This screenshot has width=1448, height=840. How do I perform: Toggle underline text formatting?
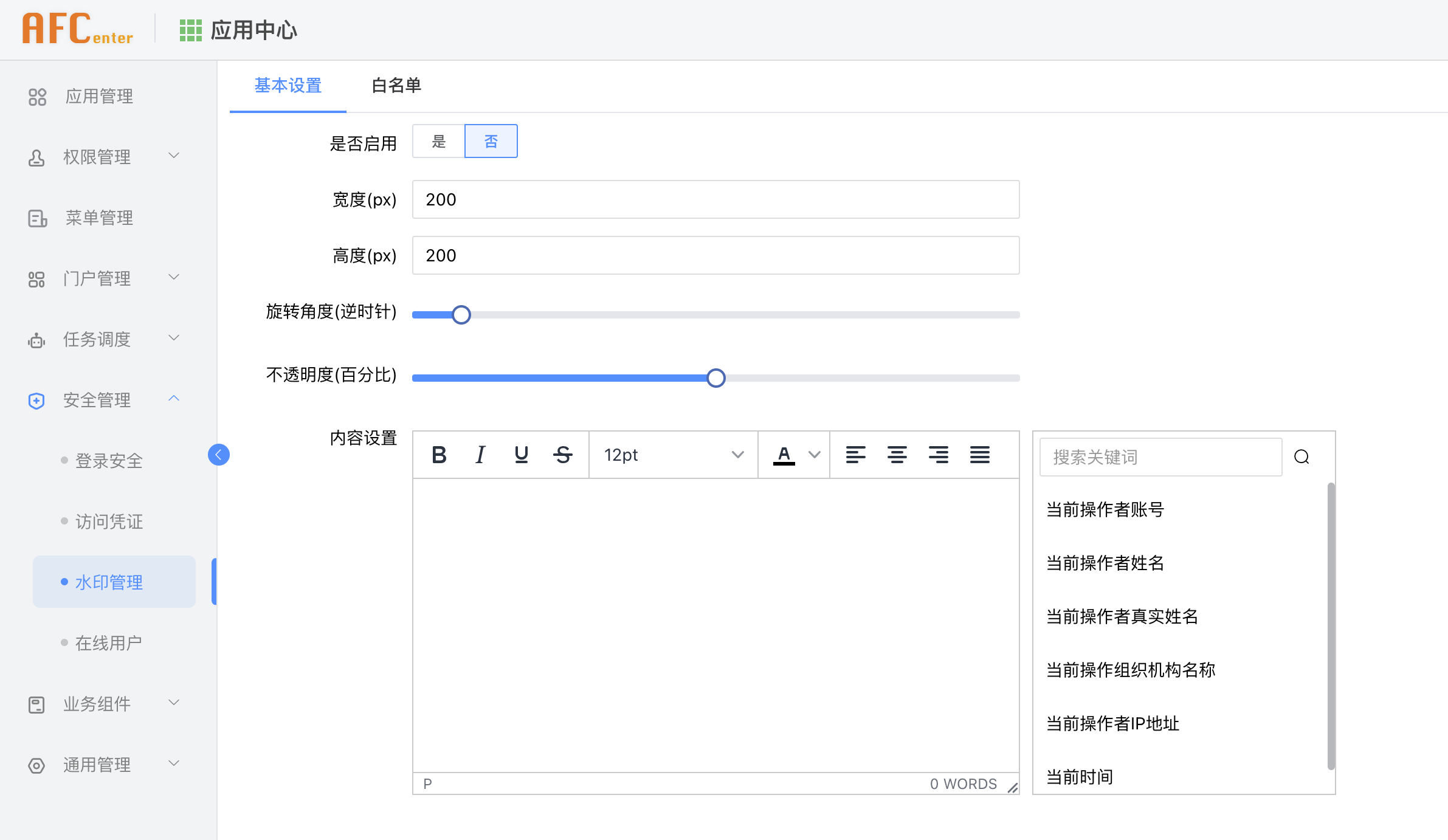click(521, 455)
